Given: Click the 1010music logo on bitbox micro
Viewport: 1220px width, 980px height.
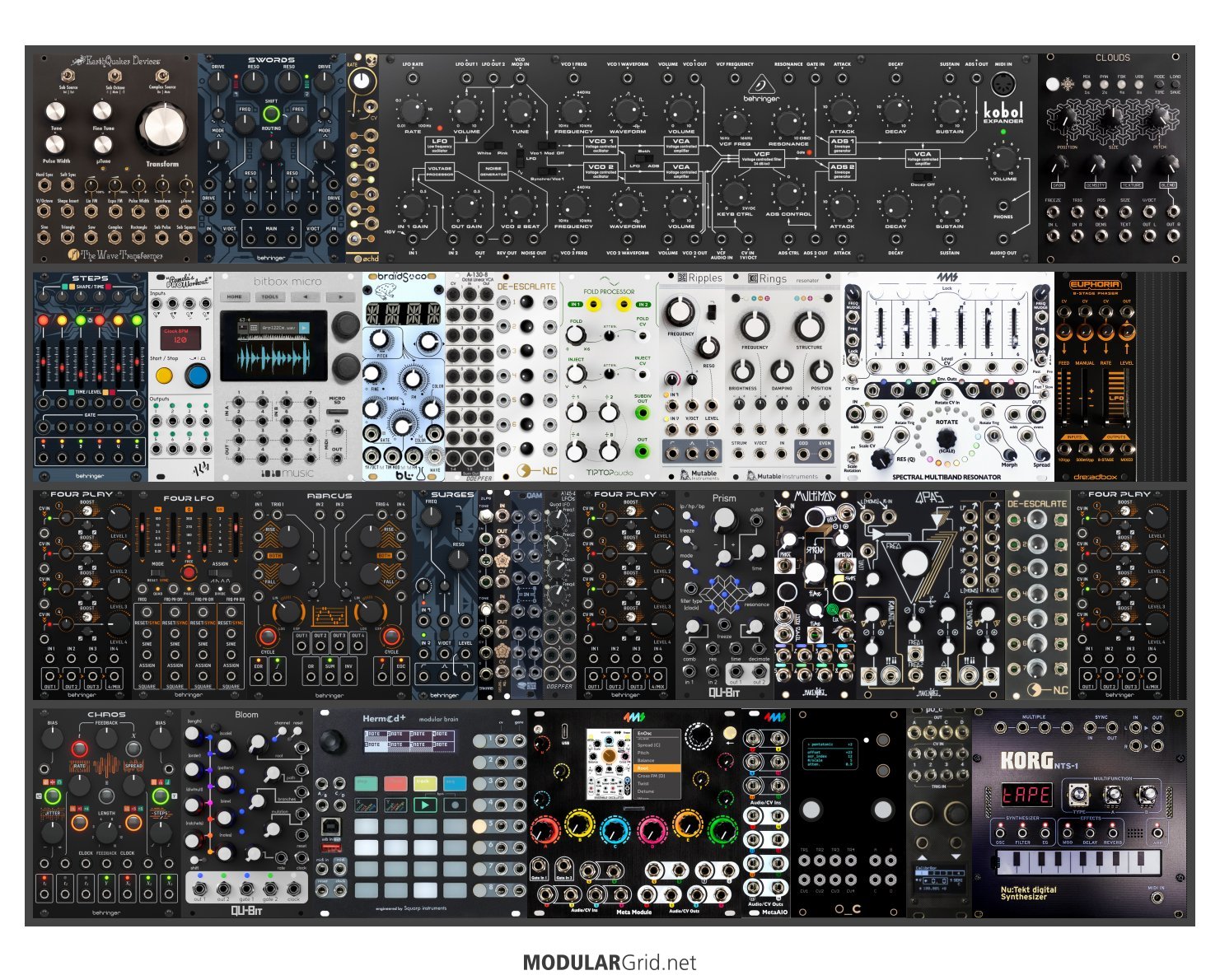Looking at the screenshot, I should point(287,473).
